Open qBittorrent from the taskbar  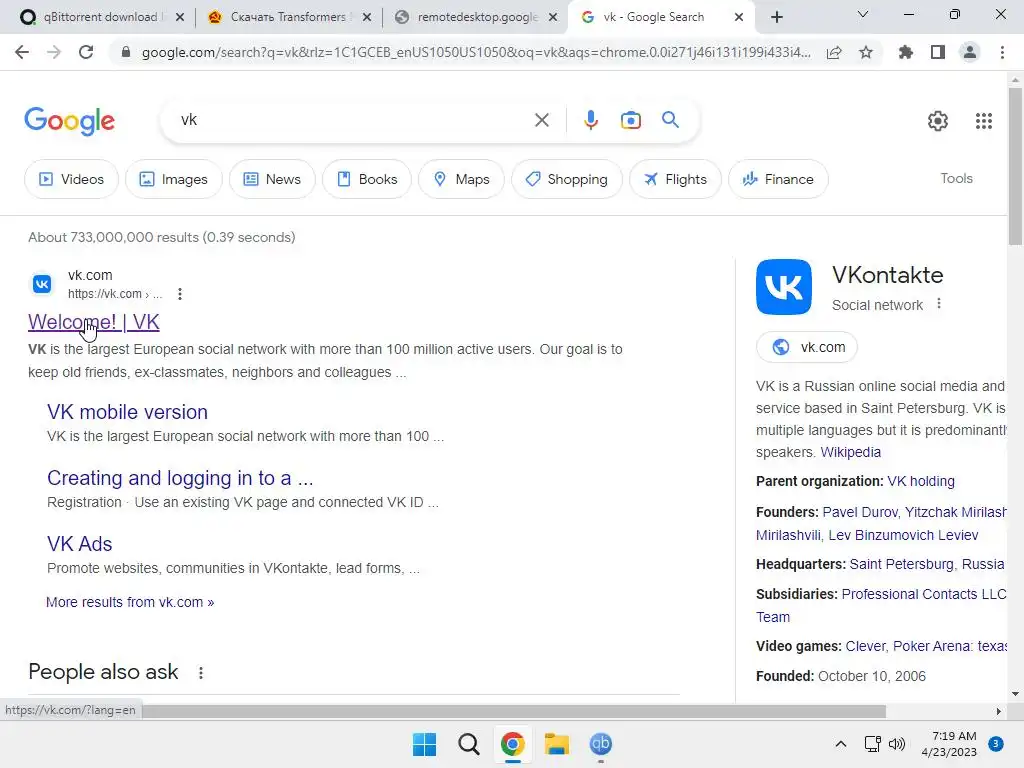coord(601,743)
